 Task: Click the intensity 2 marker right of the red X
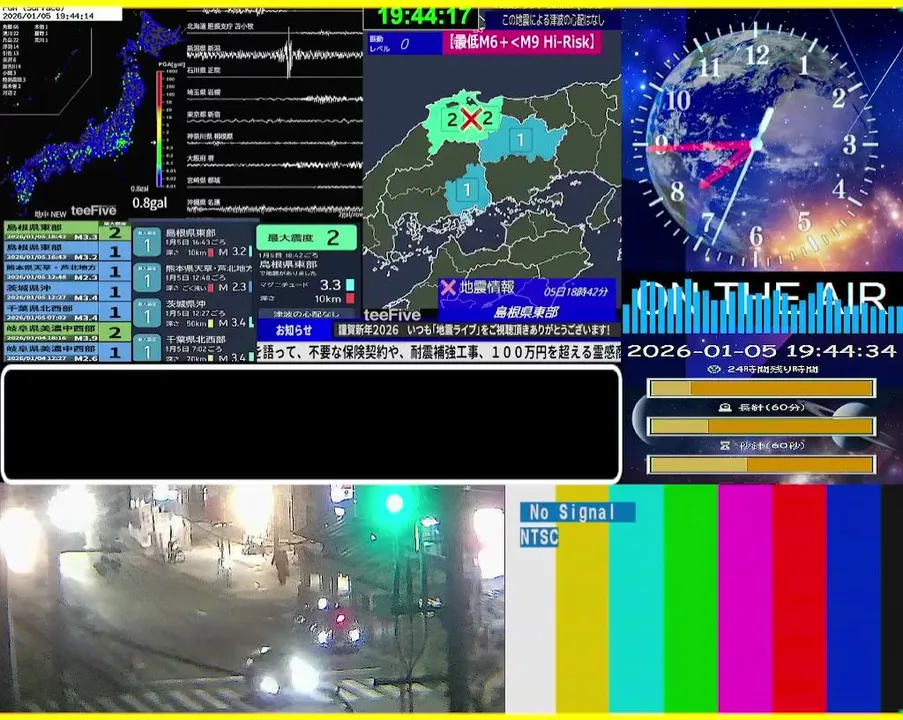(488, 119)
